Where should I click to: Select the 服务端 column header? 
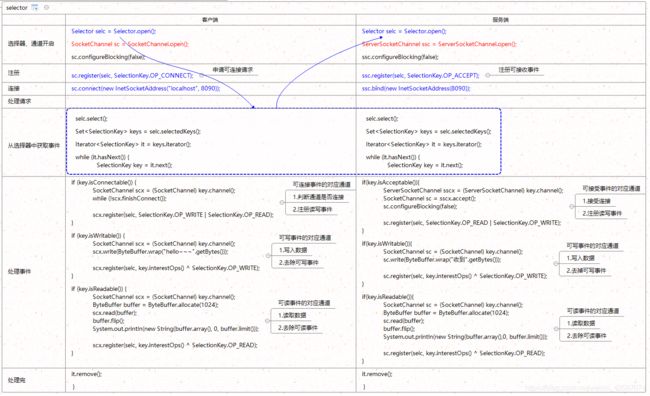[501, 20]
